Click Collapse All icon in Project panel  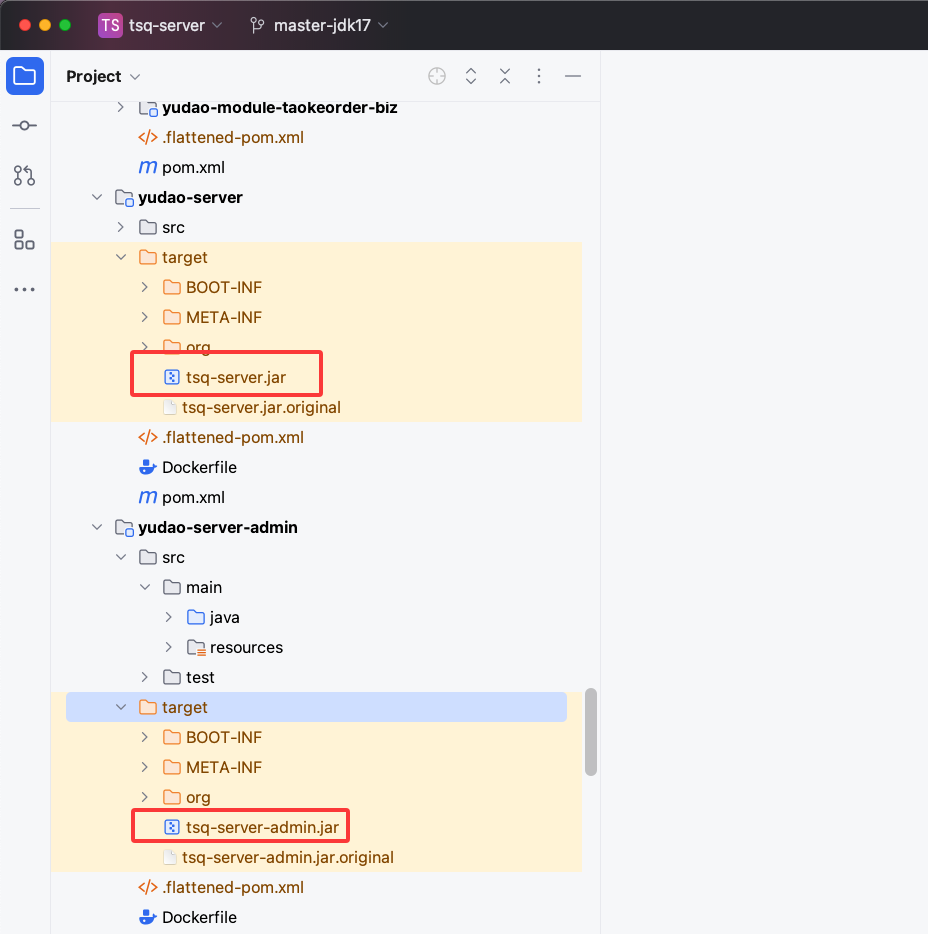(x=505, y=76)
